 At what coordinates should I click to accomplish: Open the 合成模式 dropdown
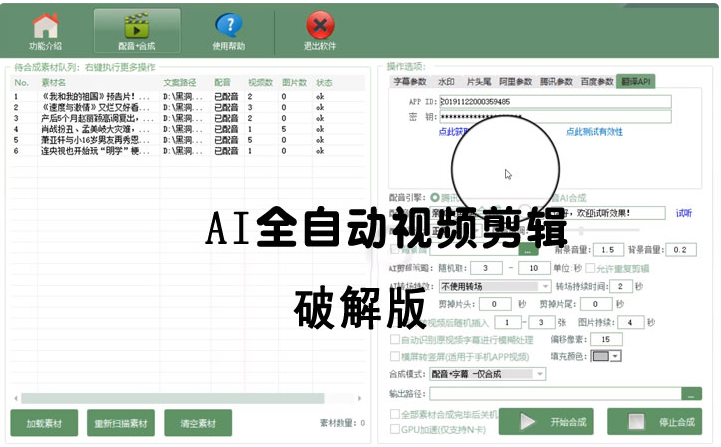(487, 374)
